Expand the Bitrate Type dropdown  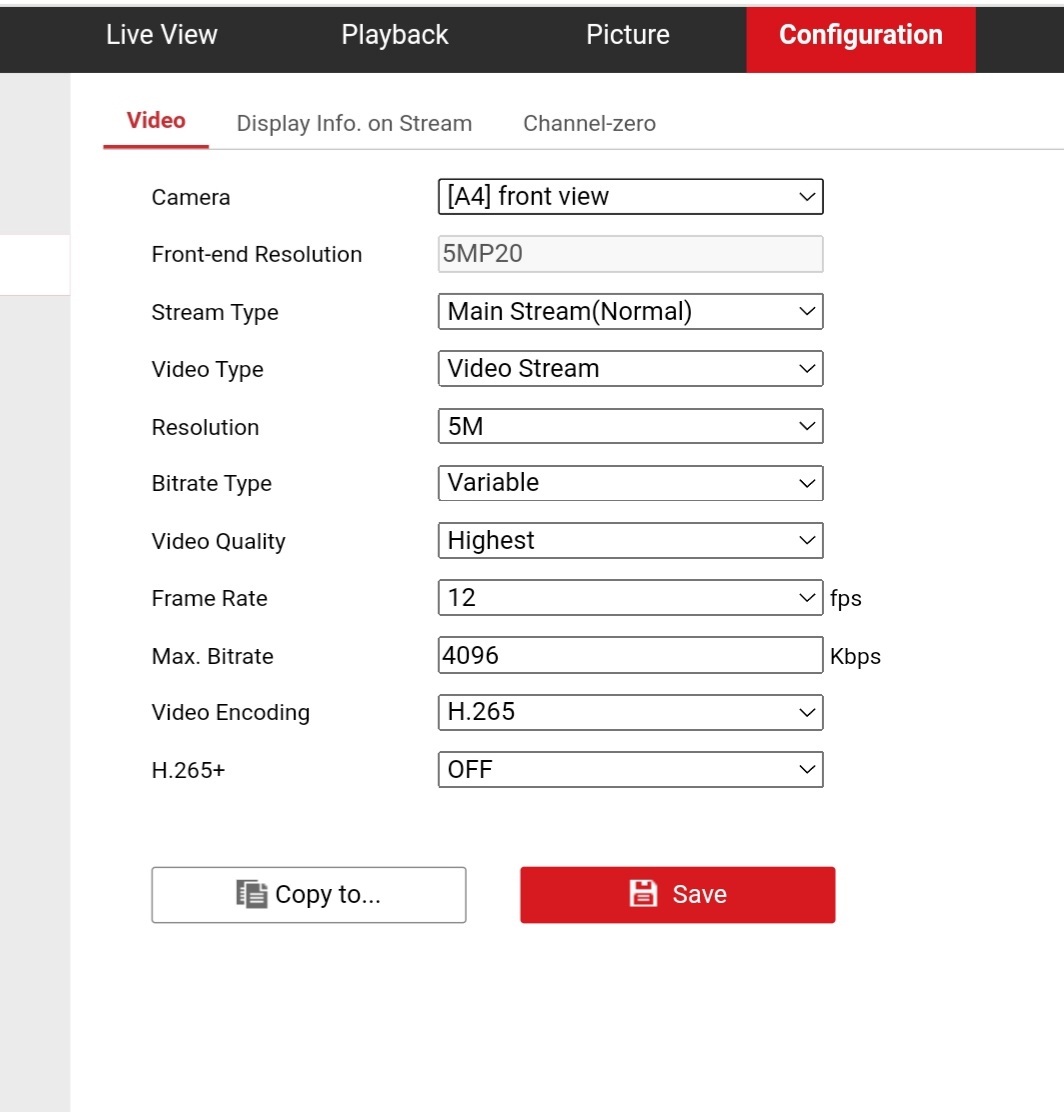(x=630, y=483)
